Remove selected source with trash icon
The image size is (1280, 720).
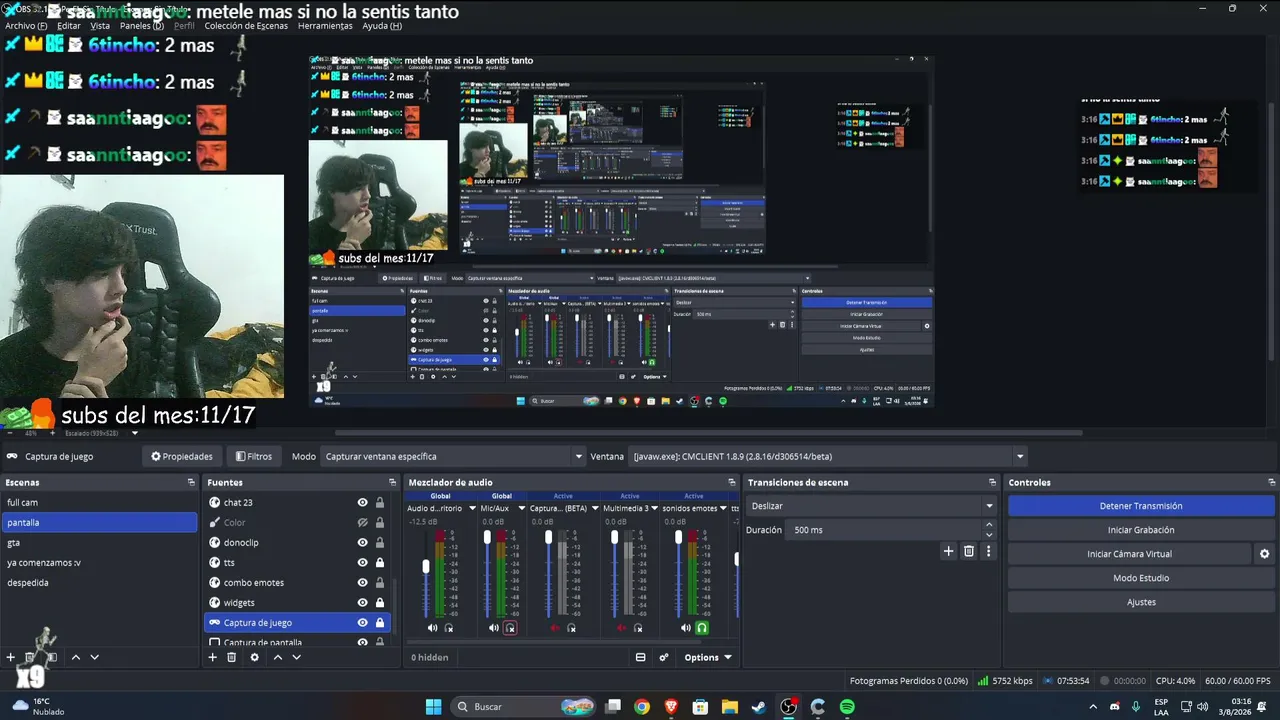(232, 657)
